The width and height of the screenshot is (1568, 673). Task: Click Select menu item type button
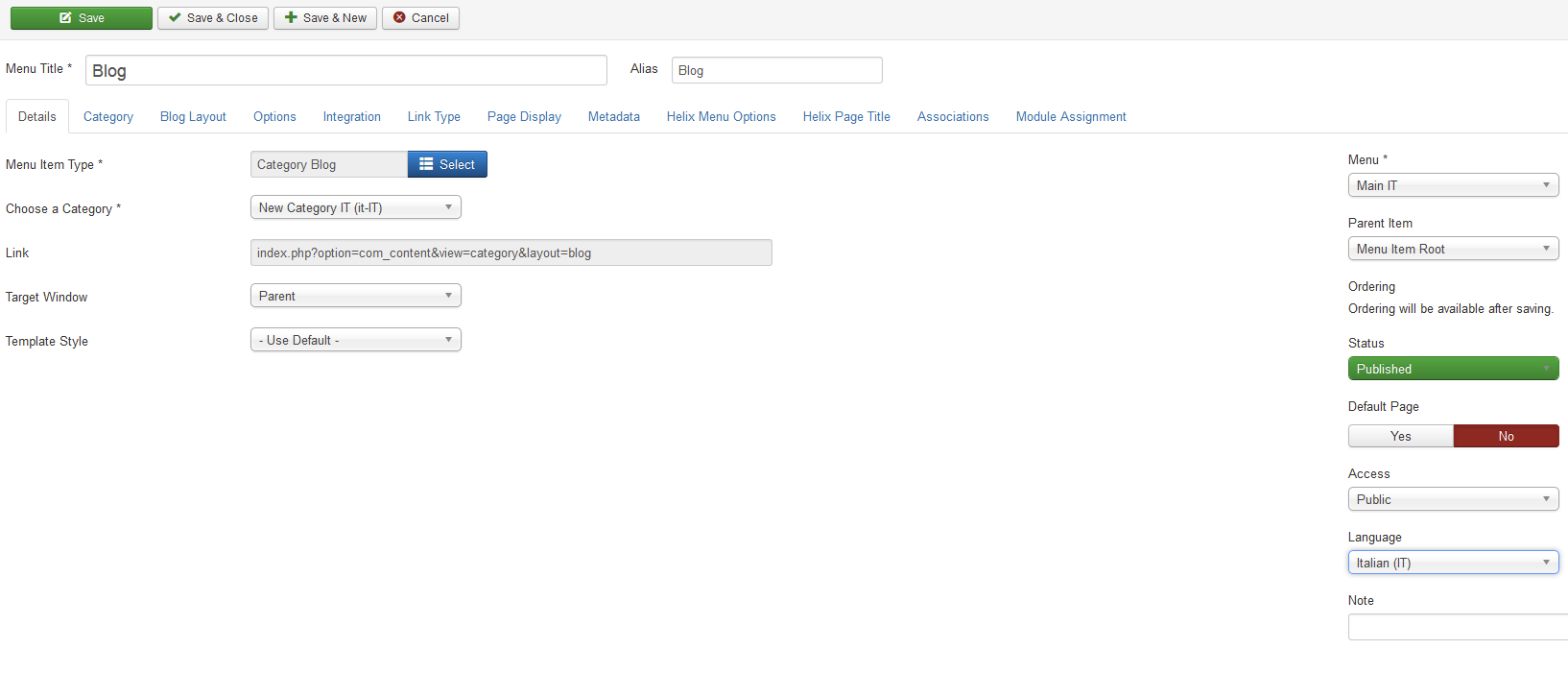click(447, 164)
